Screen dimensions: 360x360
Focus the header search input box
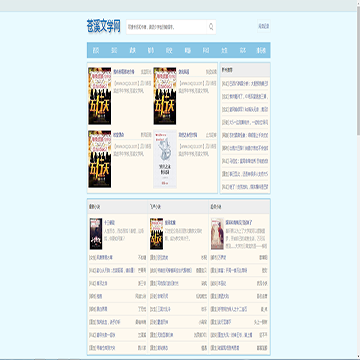click(x=167, y=27)
